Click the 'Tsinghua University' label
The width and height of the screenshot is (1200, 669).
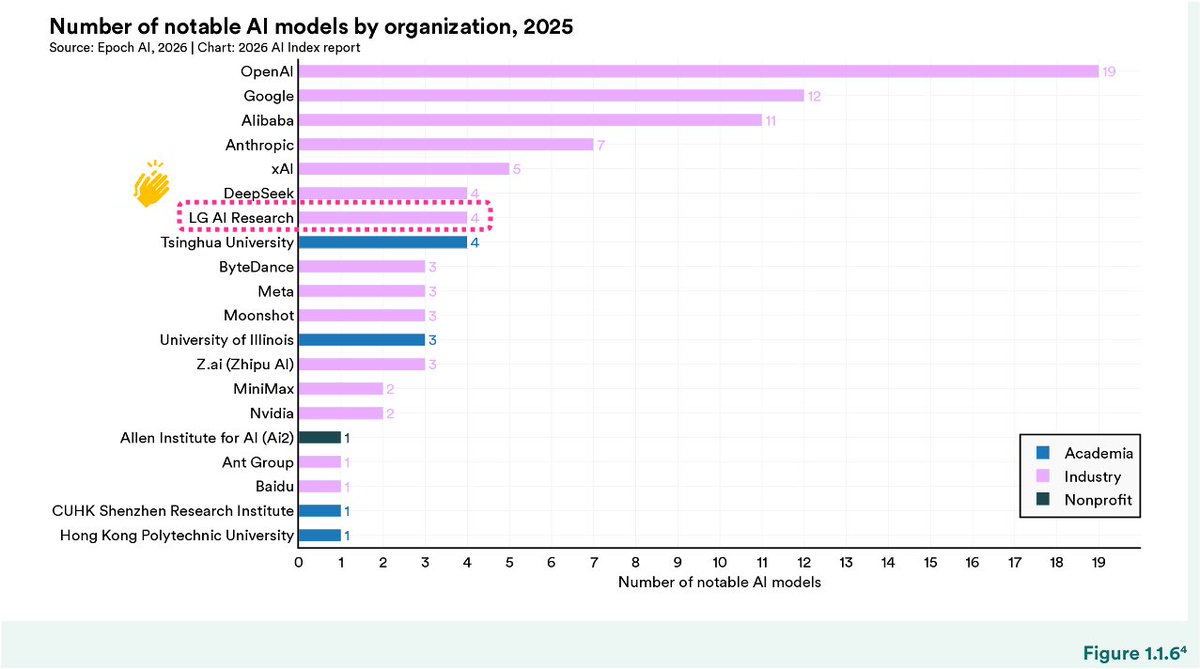click(227, 242)
